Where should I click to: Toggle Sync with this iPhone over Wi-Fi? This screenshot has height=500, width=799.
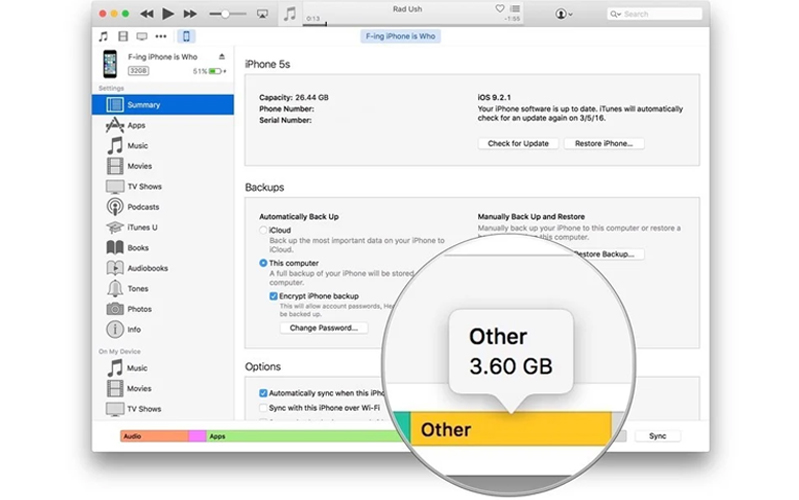coord(263,408)
